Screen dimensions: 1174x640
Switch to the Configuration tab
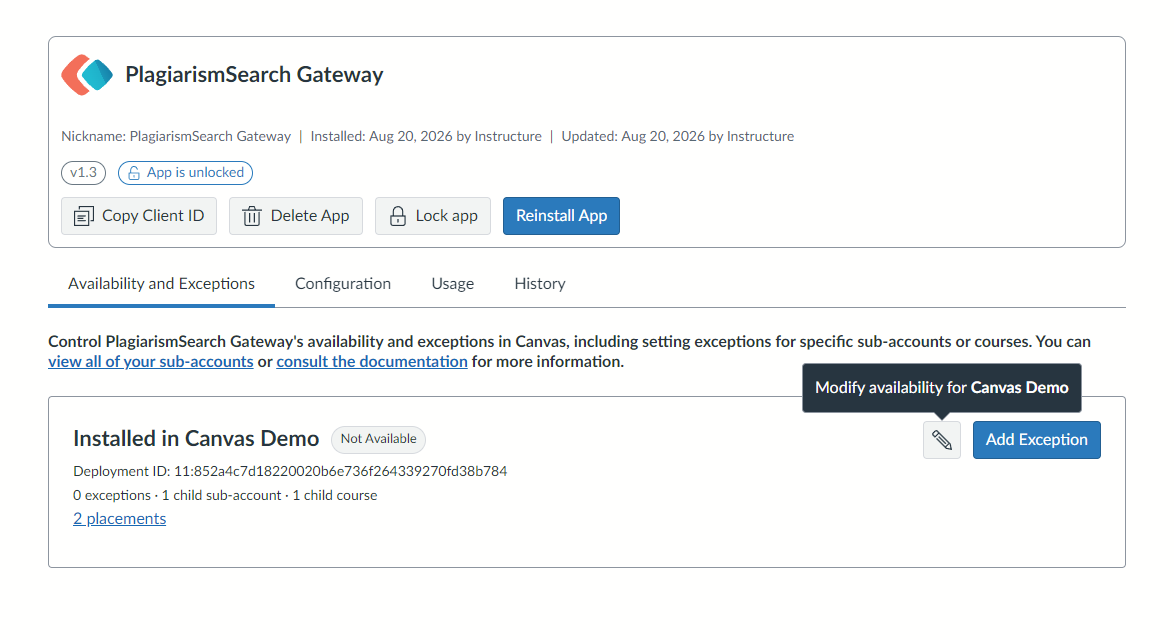[x=343, y=284]
